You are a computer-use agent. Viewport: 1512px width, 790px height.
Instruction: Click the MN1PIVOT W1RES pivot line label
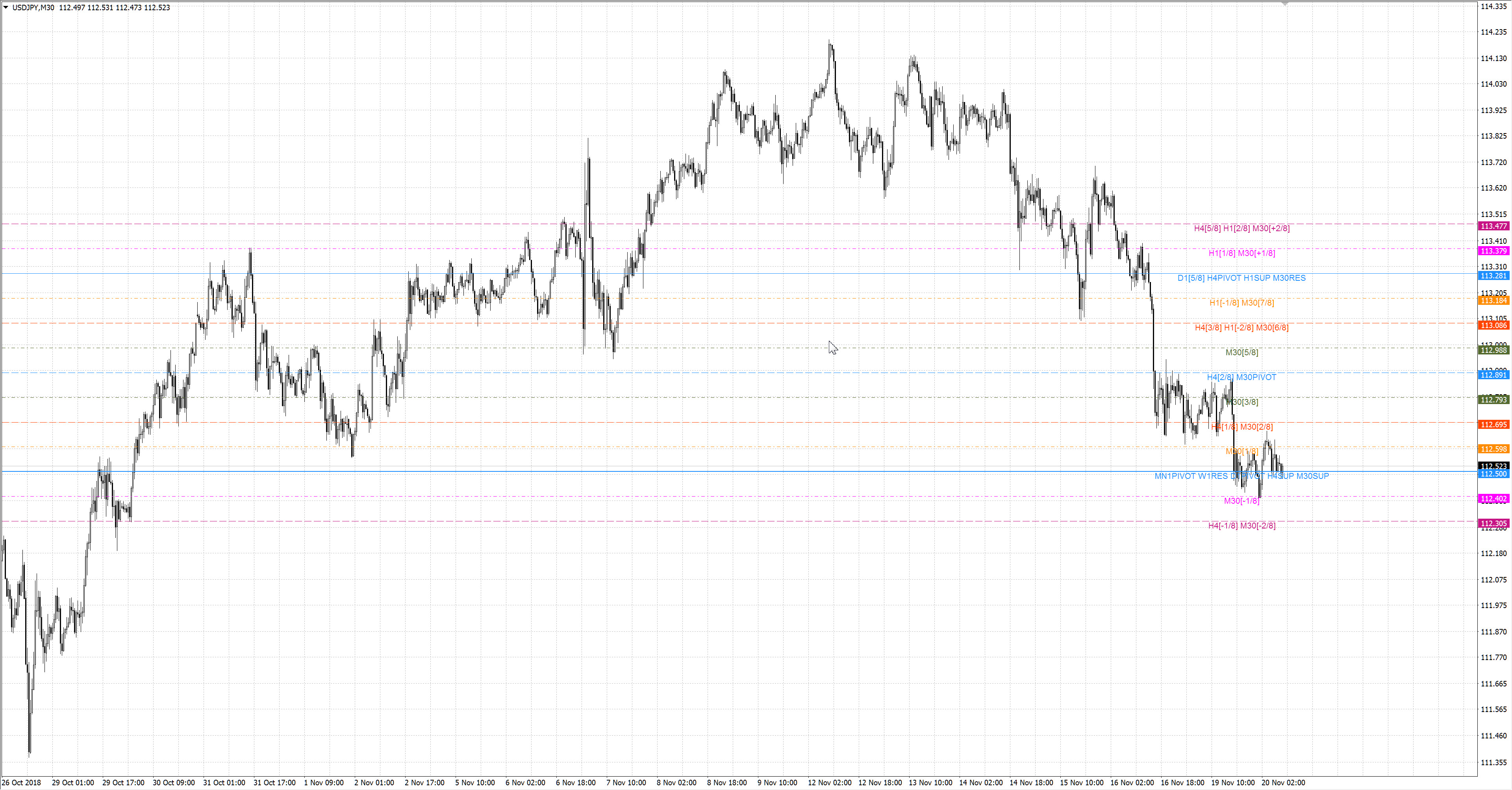click(x=1191, y=476)
